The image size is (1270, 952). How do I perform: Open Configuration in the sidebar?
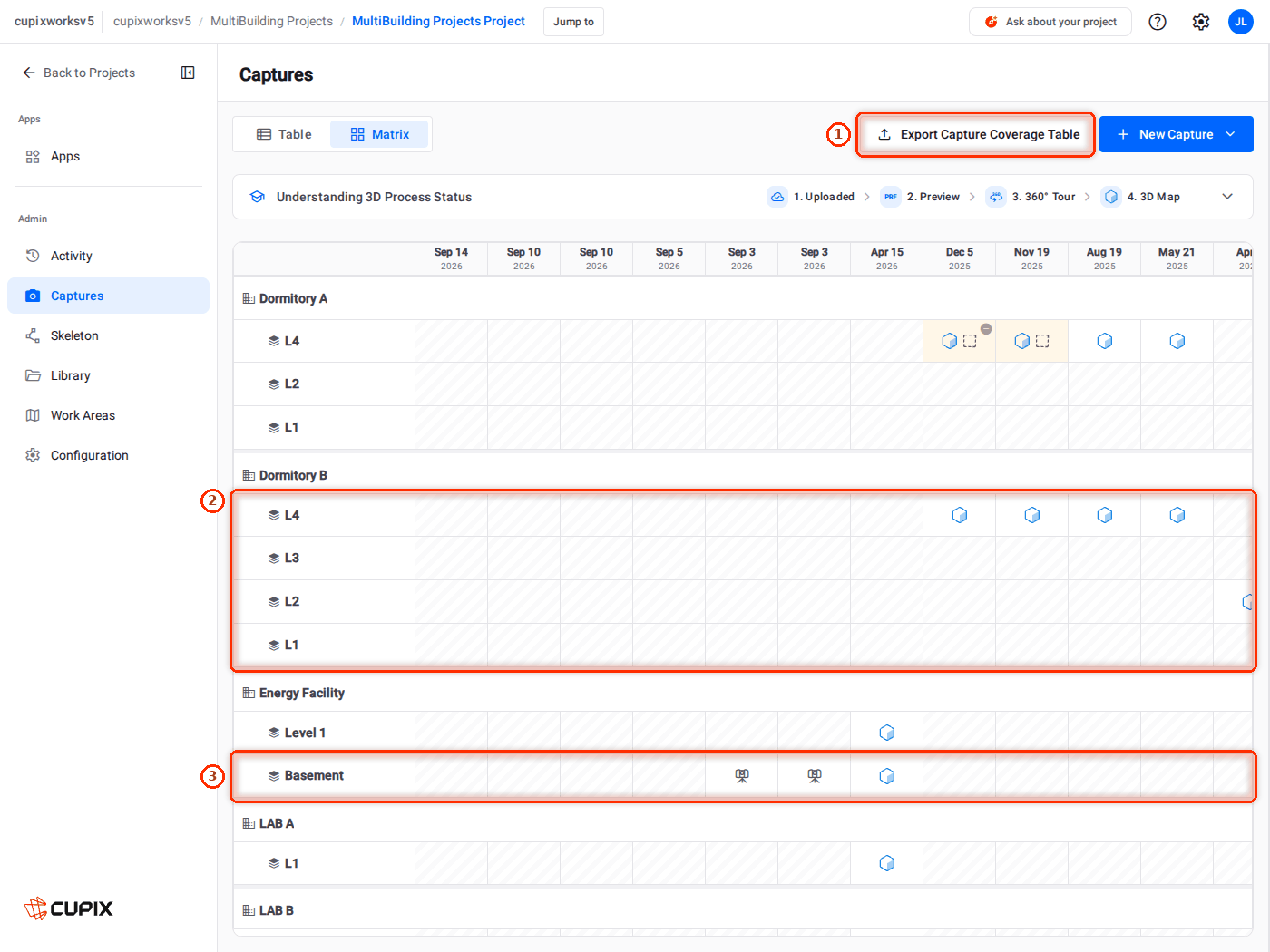[x=108, y=455]
